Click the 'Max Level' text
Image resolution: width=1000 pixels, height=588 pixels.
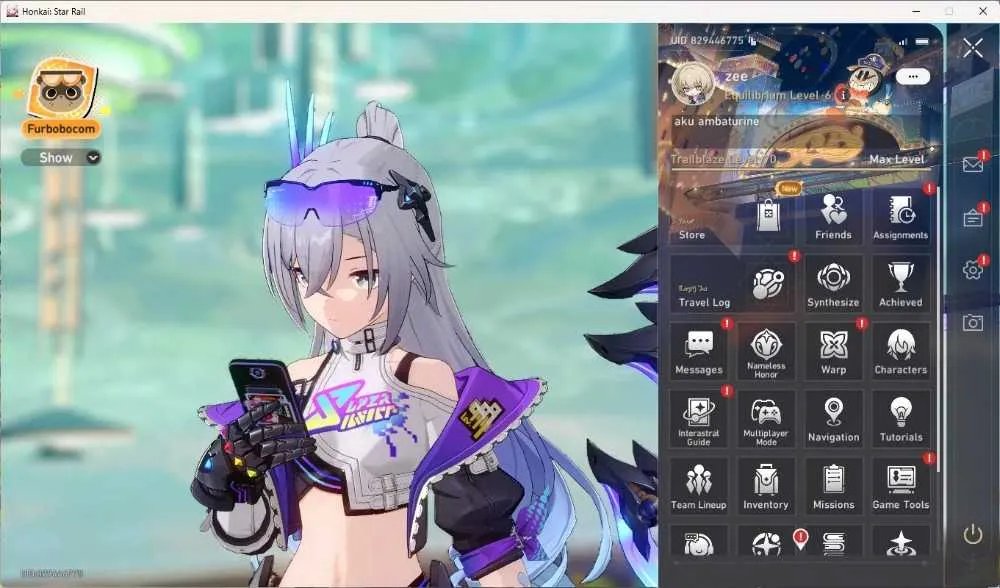coord(896,159)
